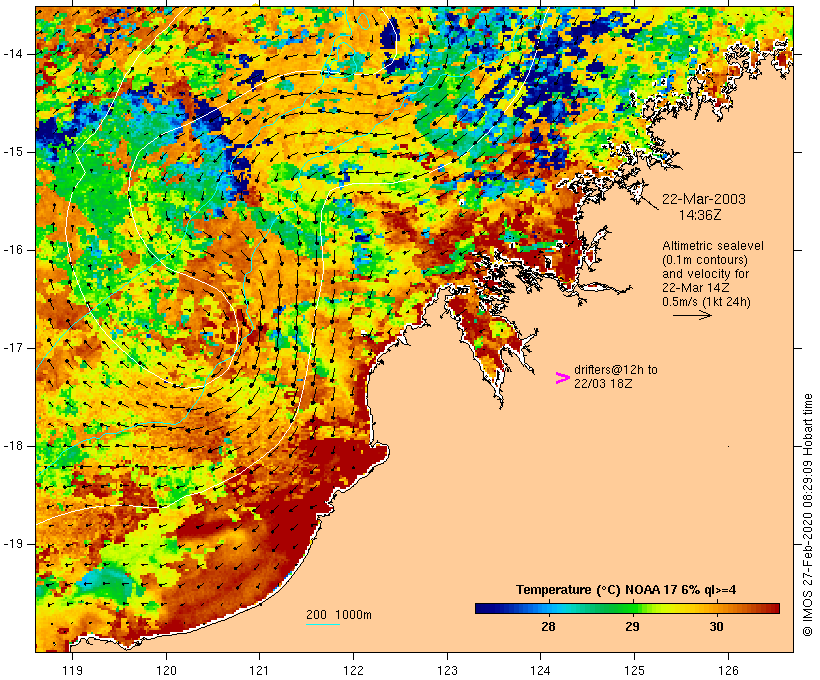Click the '0.5m/s (1kt 24h)' velocity scale text
The height and width of the screenshot is (680, 820).
click(706, 302)
